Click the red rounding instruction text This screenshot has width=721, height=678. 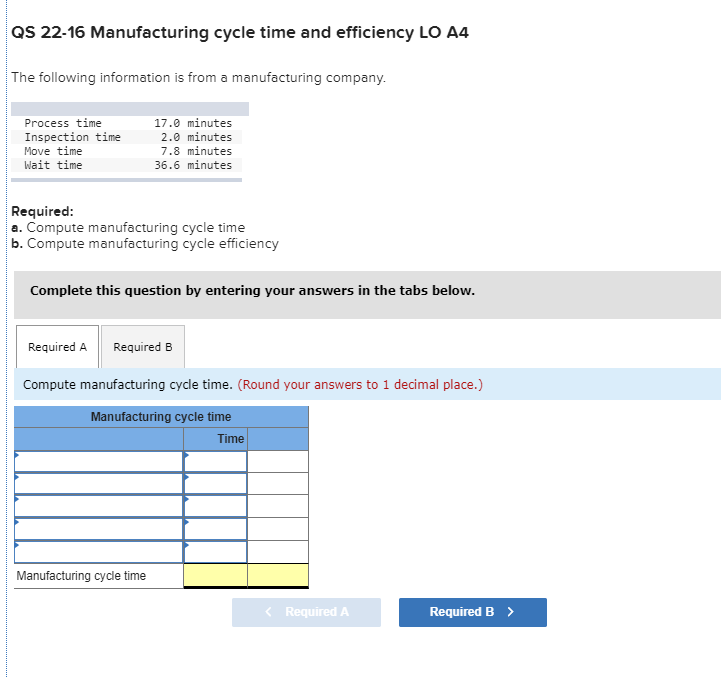(360, 385)
